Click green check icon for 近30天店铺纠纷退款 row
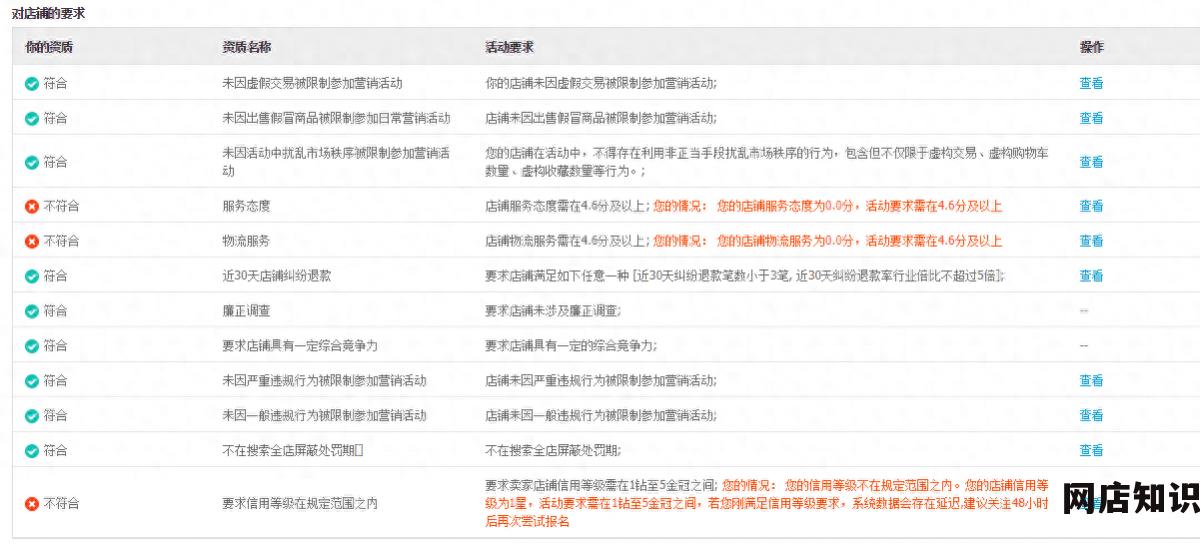 32,276
